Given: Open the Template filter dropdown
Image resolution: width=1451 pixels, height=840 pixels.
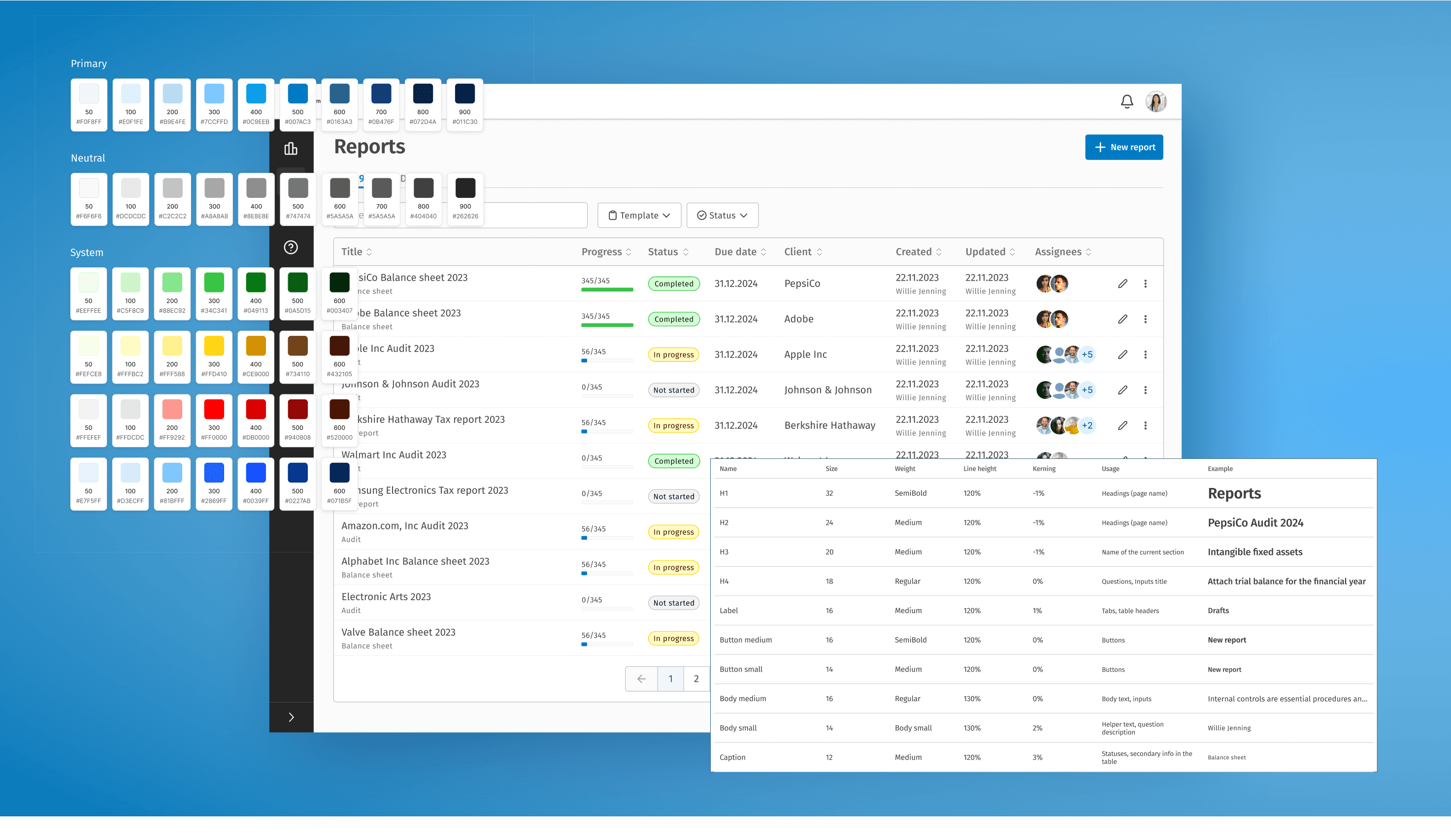Looking at the screenshot, I should tap(639, 215).
